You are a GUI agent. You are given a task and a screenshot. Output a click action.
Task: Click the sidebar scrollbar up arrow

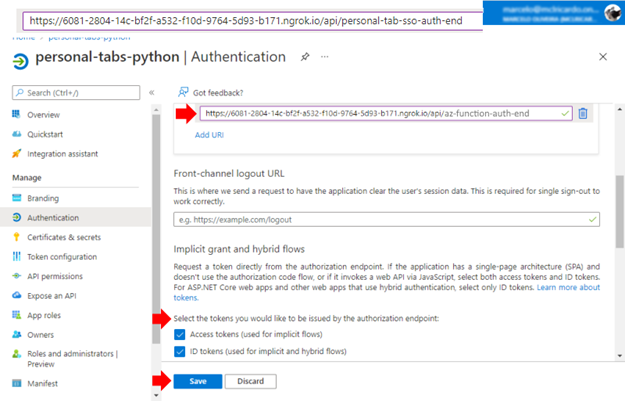point(156,109)
